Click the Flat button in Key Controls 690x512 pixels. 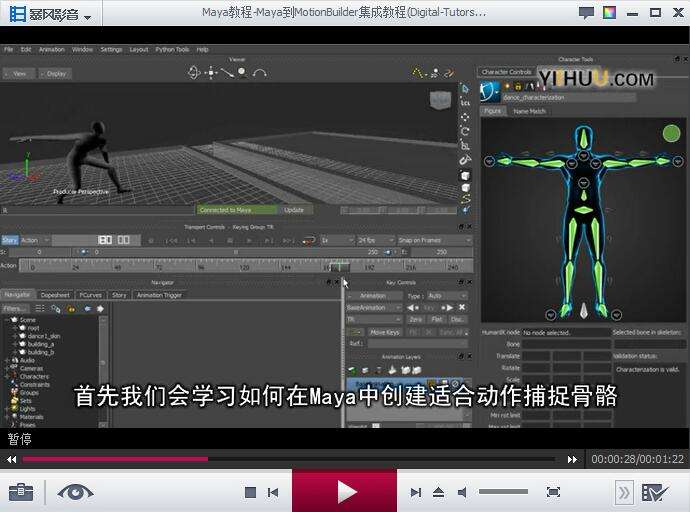tap(437, 319)
